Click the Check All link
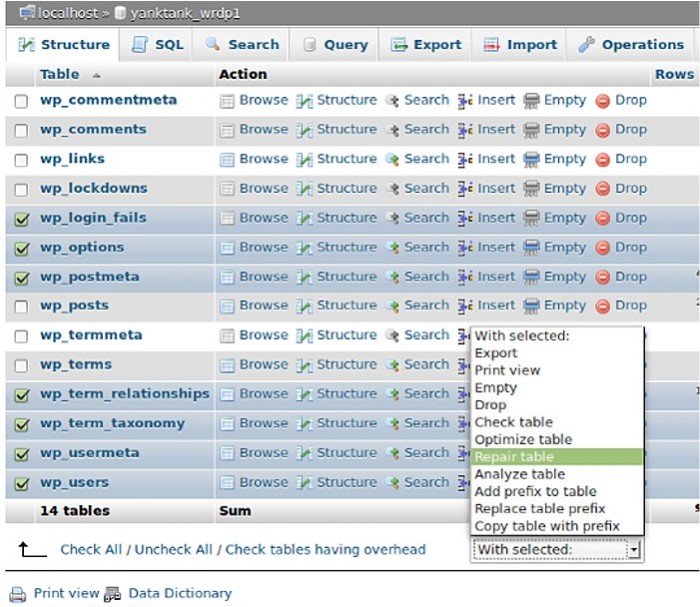The image size is (700, 607). pos(91,549)
